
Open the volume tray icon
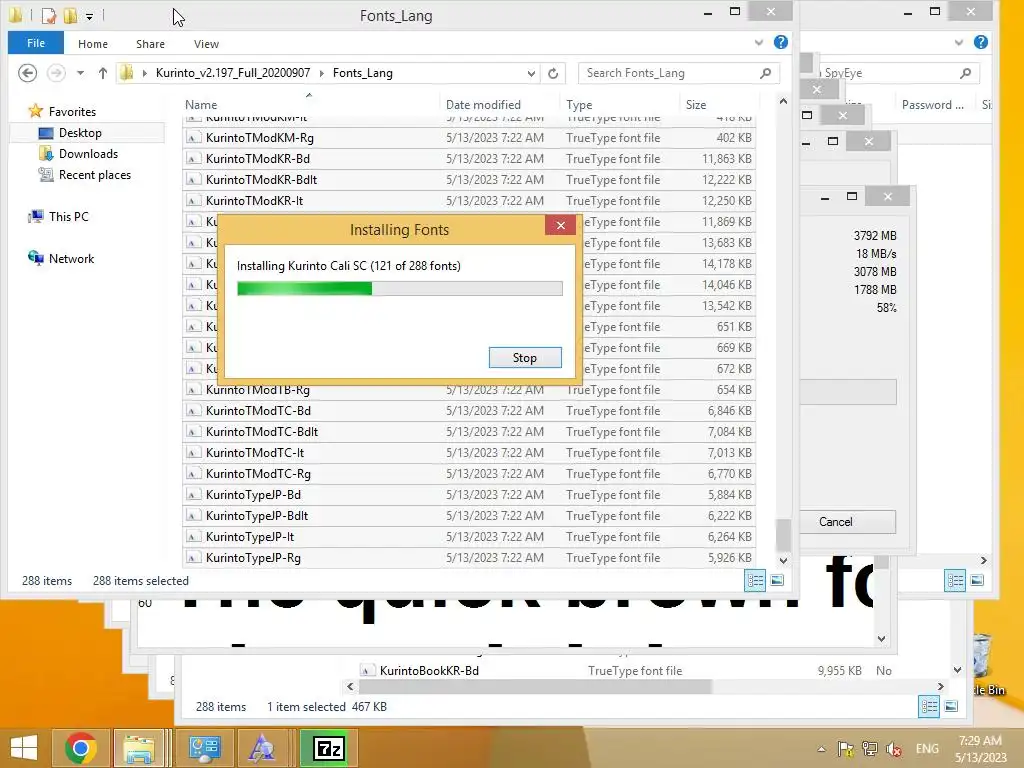coord(893,749)
